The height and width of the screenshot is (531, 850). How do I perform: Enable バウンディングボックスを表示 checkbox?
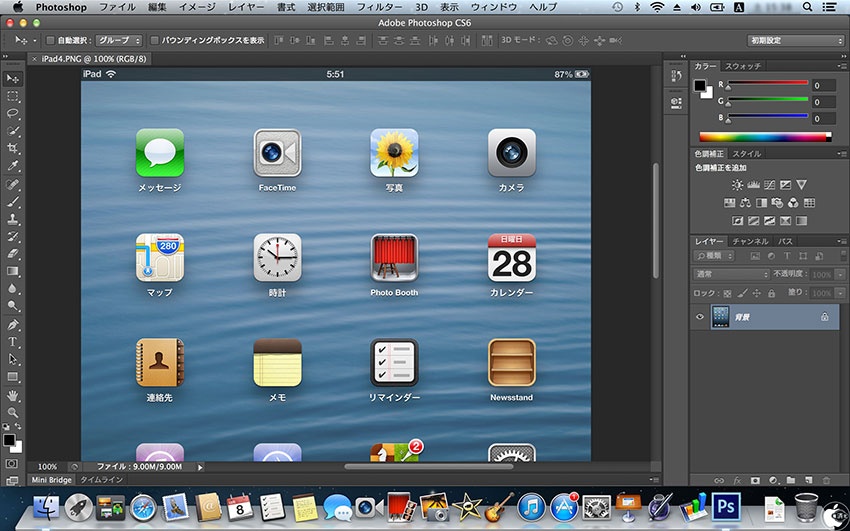154,40
